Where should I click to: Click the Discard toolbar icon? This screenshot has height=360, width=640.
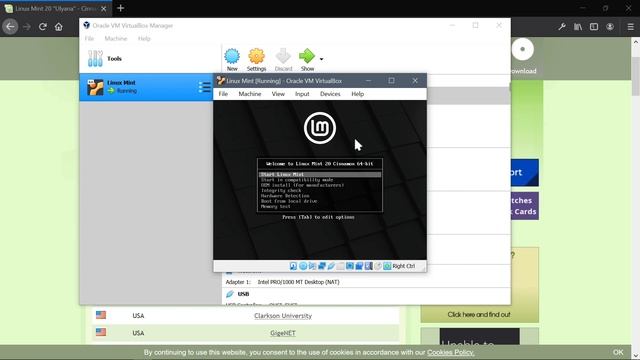click(x=283, y=56)
